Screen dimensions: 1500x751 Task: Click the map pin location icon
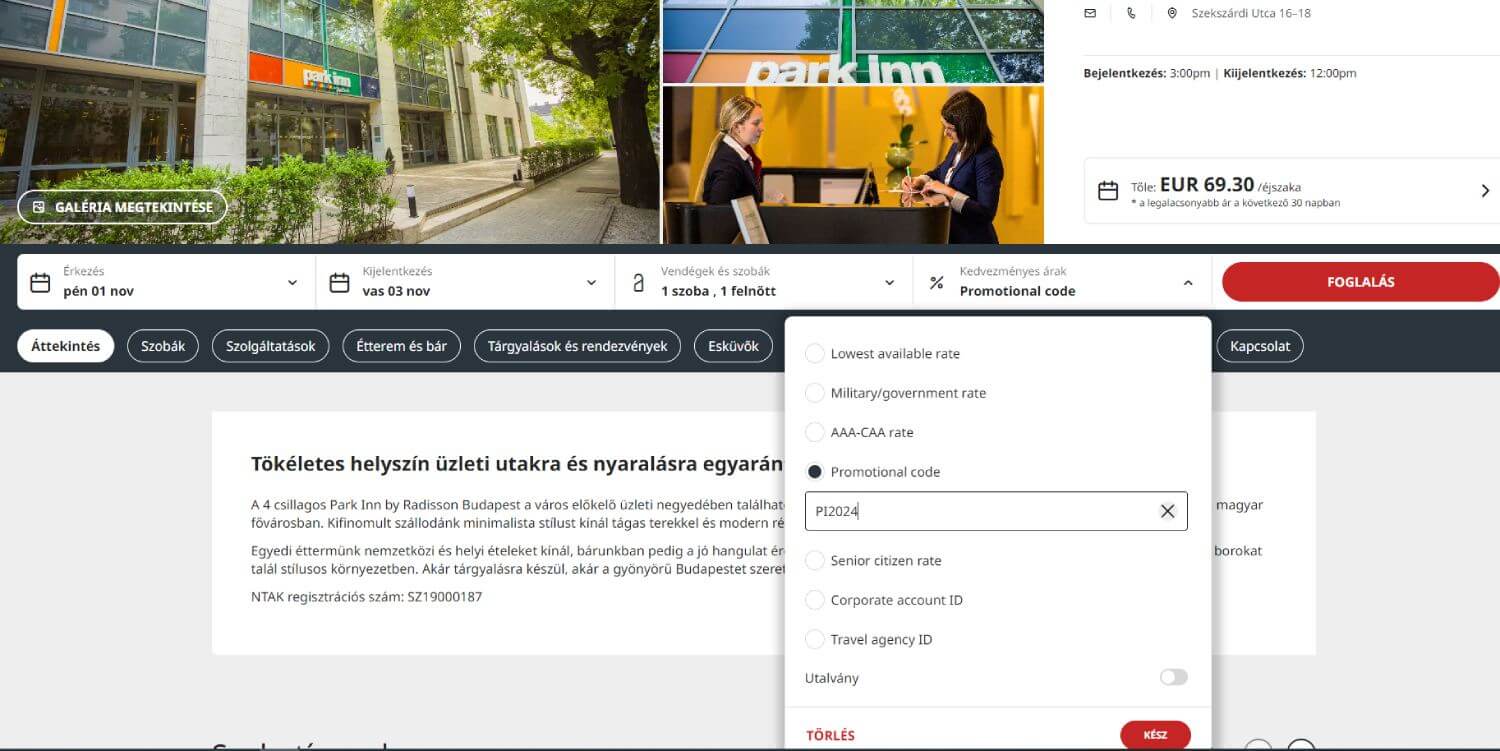point(1172,13)
